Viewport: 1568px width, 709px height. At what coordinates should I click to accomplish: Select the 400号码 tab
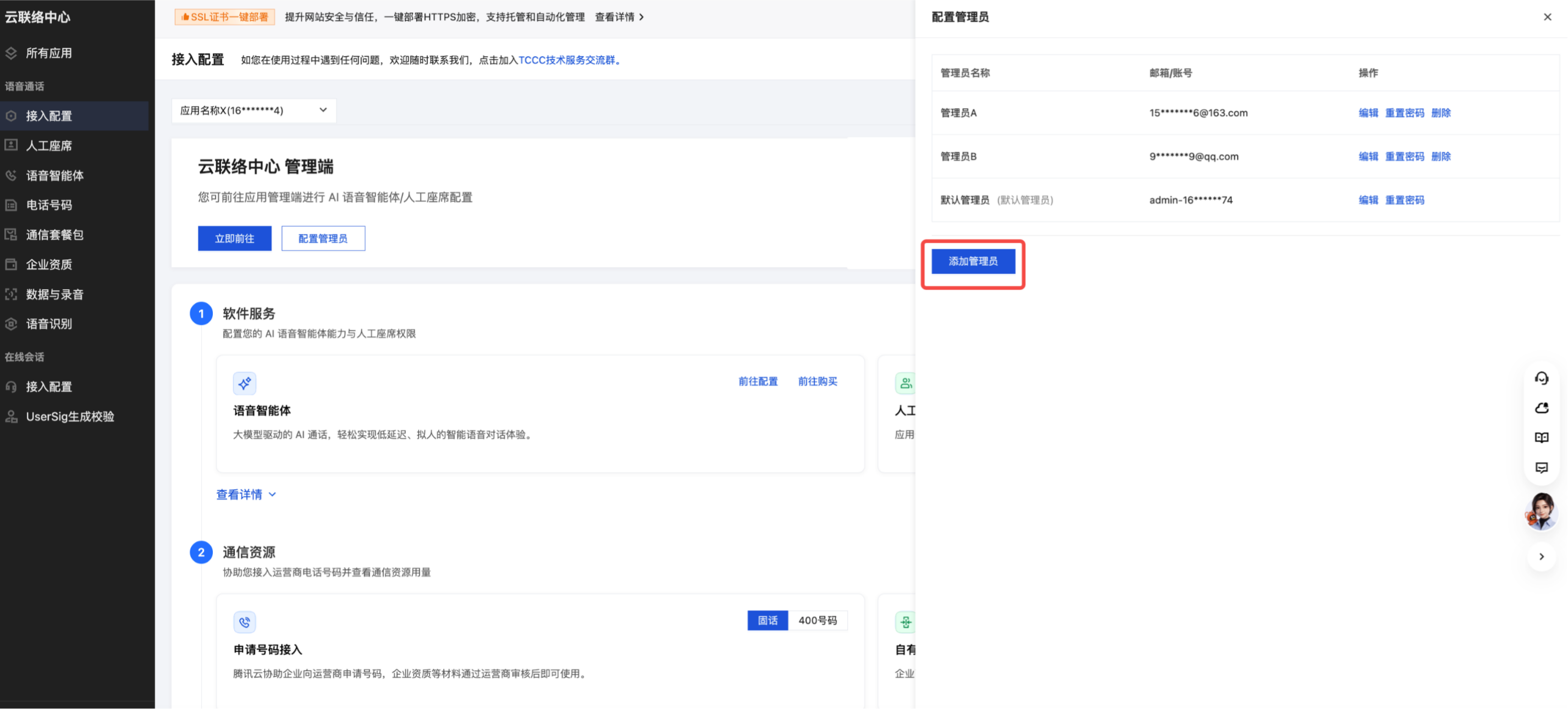(x=818, y=620)
